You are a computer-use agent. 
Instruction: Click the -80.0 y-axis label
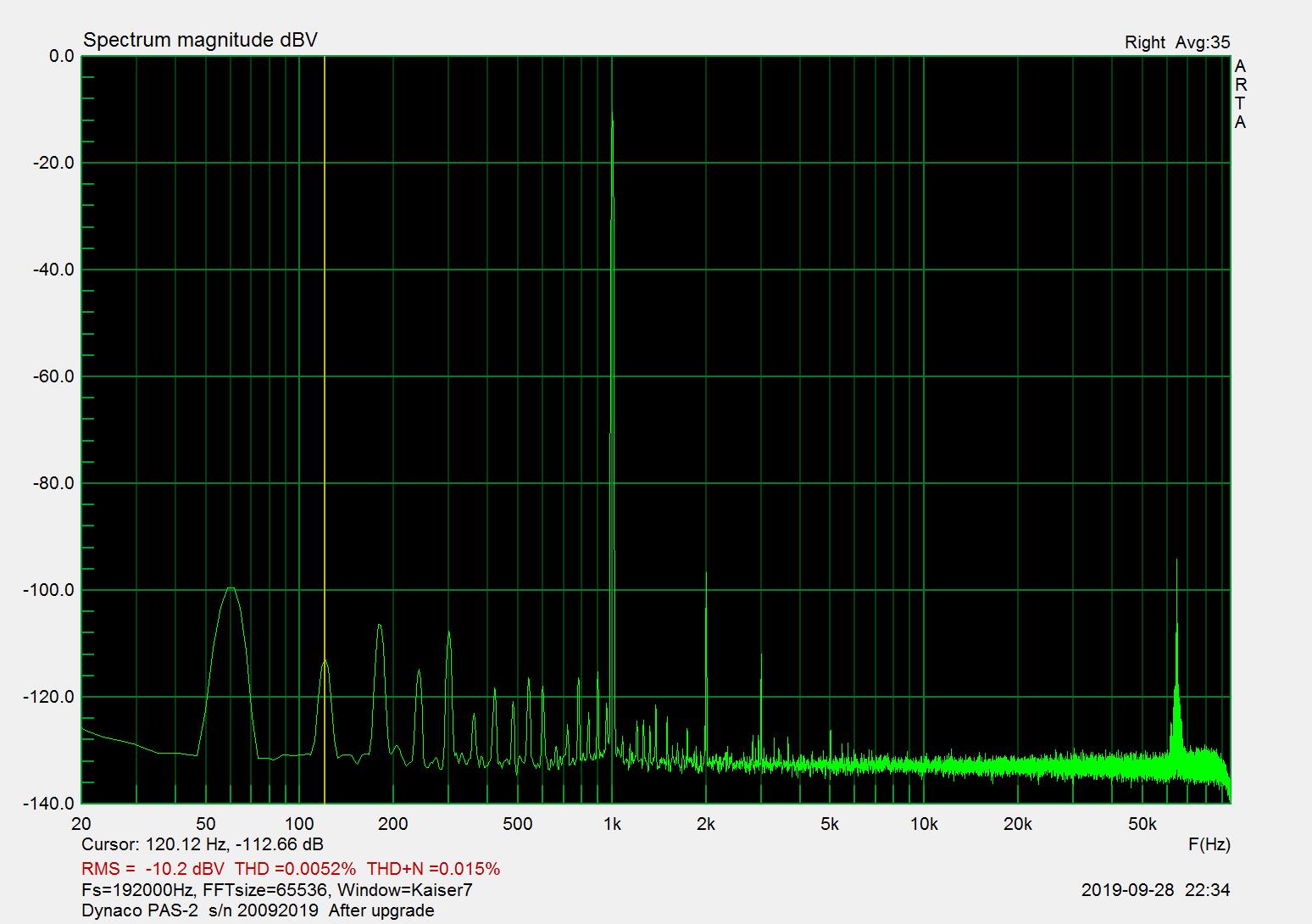(x=54, y=483)
